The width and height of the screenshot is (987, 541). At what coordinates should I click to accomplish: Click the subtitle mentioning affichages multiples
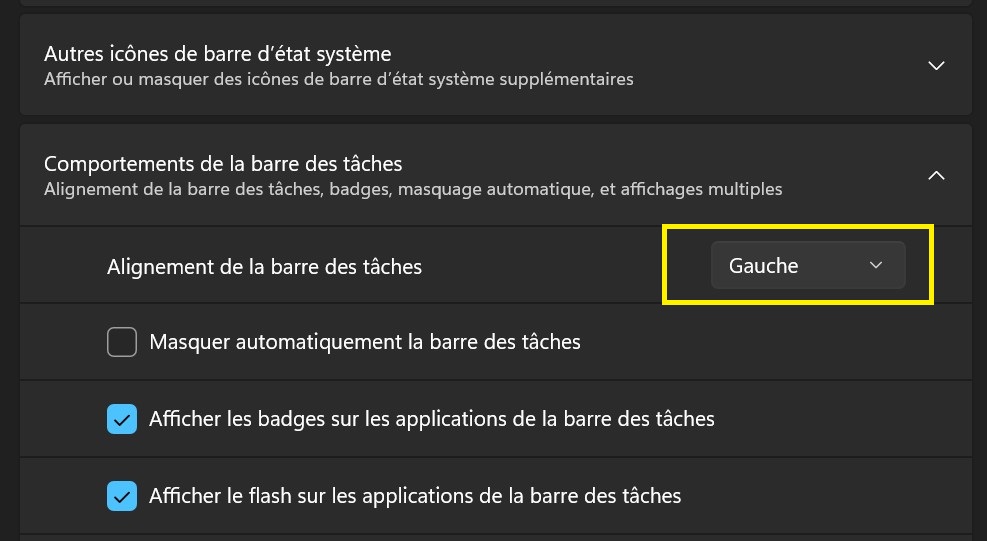tap(412, 189)
